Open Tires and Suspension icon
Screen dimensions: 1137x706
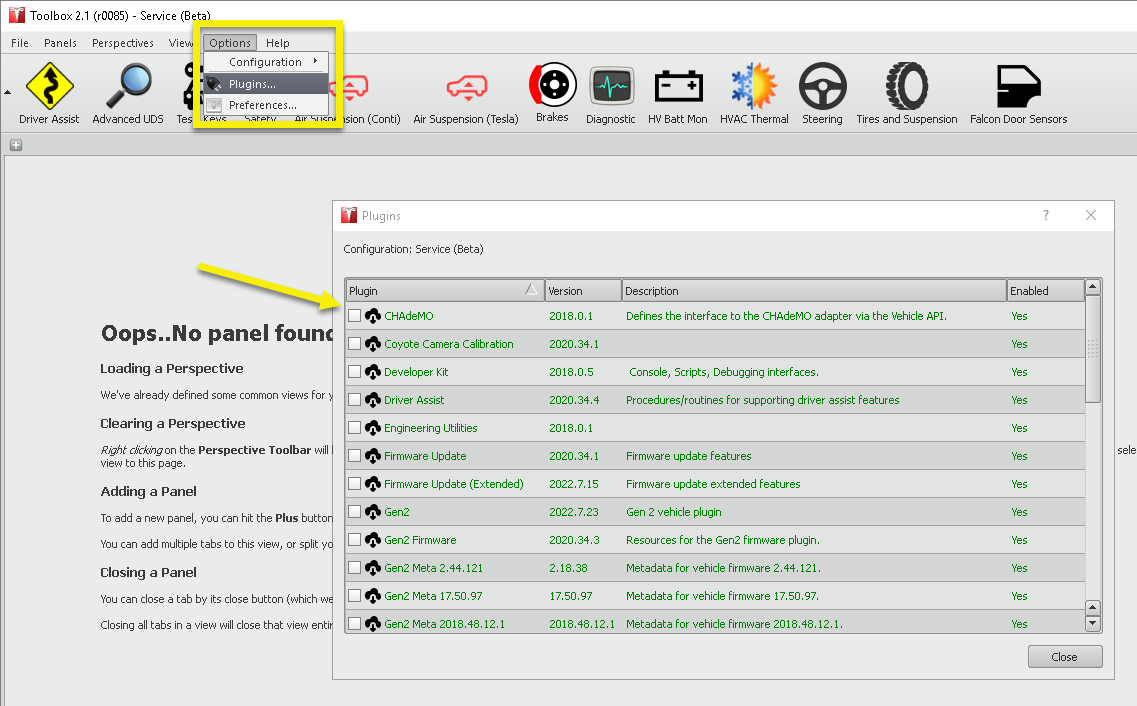point(906,88)
